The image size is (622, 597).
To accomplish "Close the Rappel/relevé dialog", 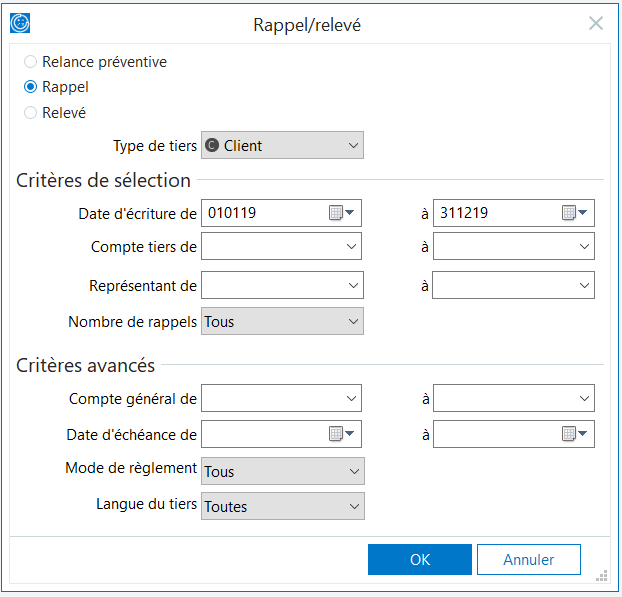I will [x=595, y=24].
